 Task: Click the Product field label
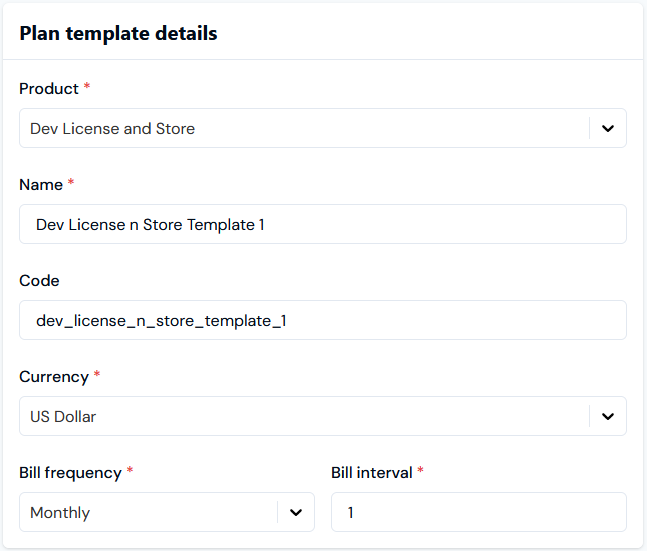[x=49, y=89]
